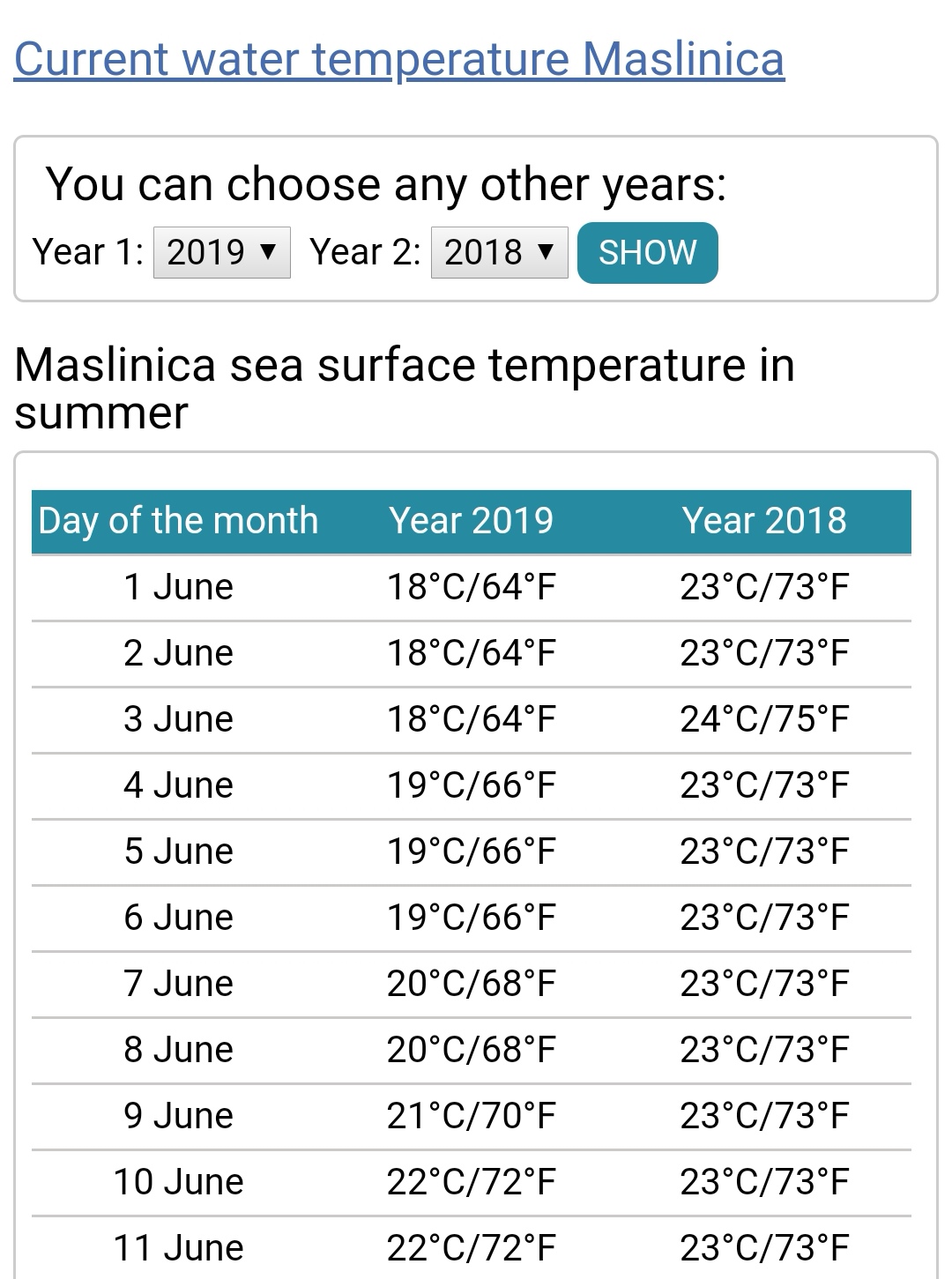The width and height of the screenshot is (952, 1279).
Task: Select the 6 June date cell
Action: pos(178,918)
